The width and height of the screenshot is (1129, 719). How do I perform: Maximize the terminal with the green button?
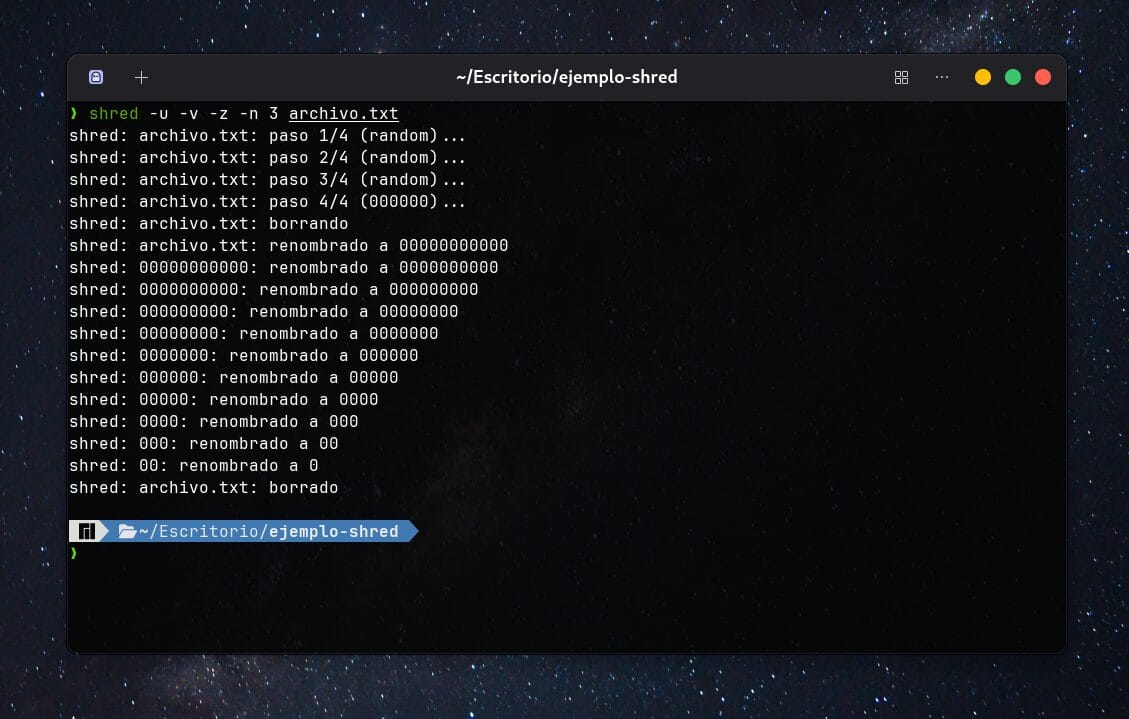pyautogui.click(x=1012, y=77)
